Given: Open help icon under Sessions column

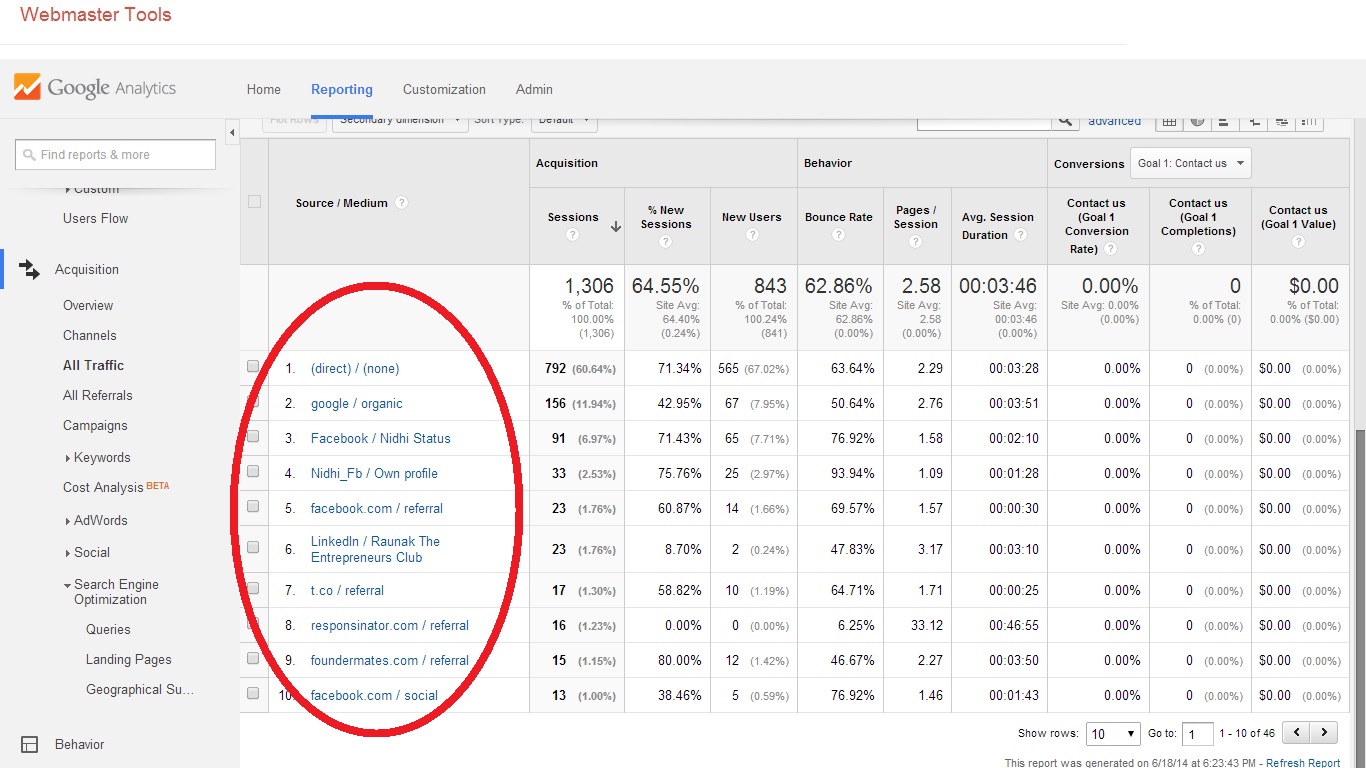Looking at the screenshot, I should tap(572, 235).
